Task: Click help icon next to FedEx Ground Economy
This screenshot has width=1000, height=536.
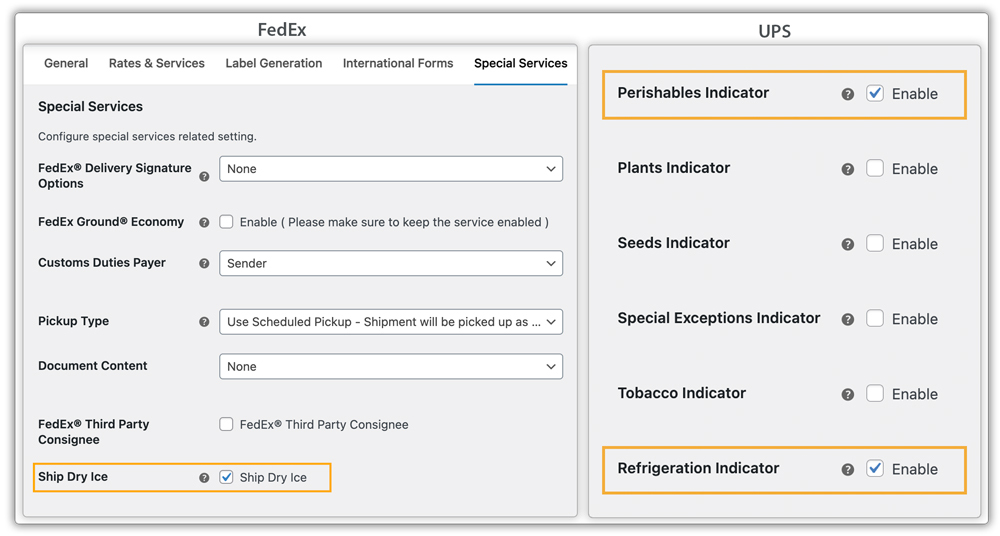Action: 204,223
